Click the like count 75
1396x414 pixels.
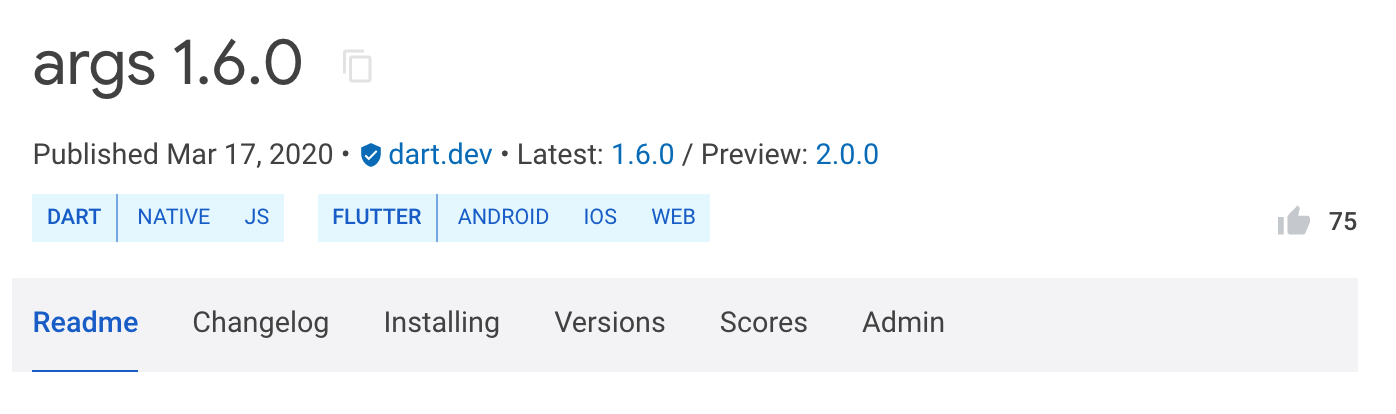[1342, 222]
